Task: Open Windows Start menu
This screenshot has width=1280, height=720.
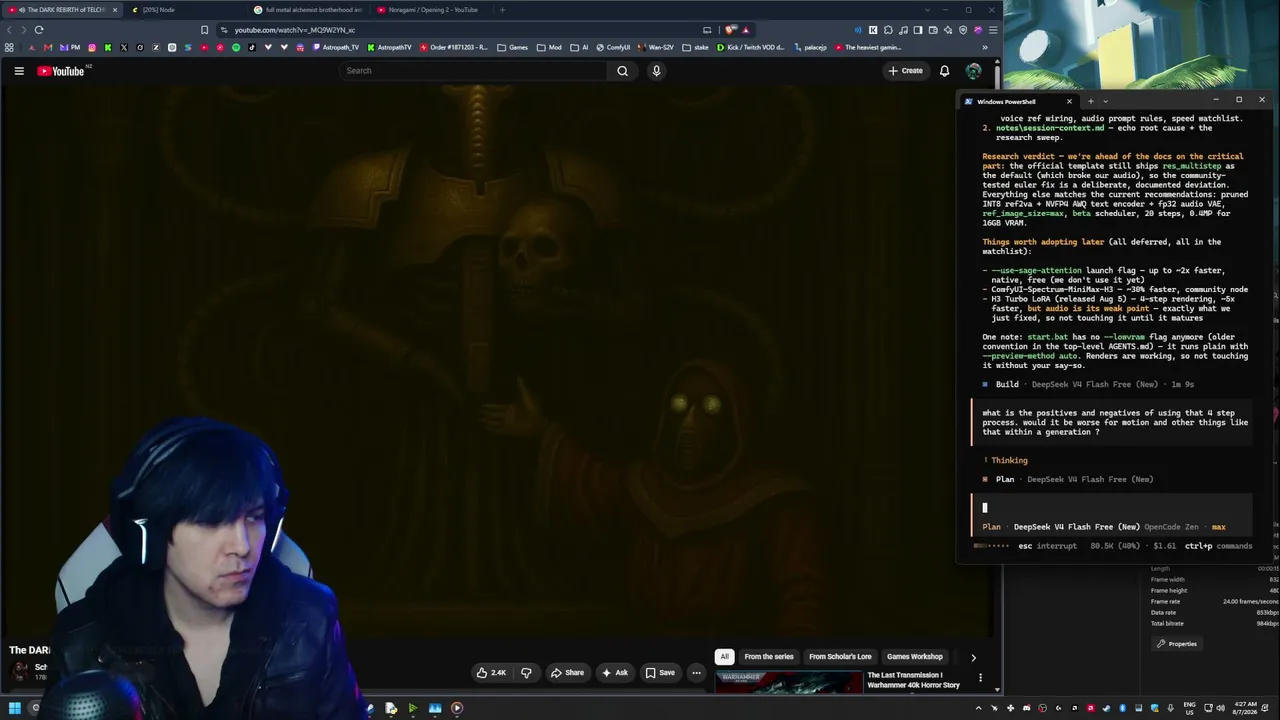Action: [x=14, y=708]
